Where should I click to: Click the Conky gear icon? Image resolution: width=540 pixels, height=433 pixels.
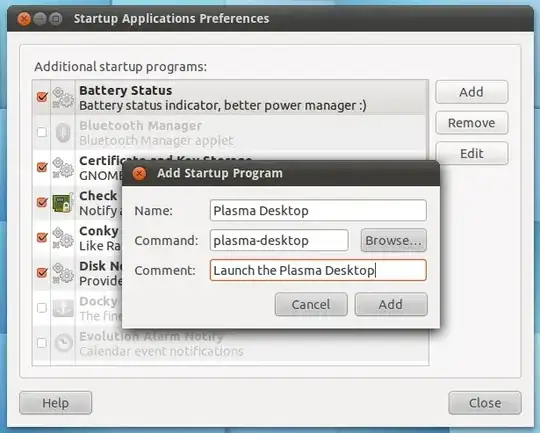click(63, 238)
